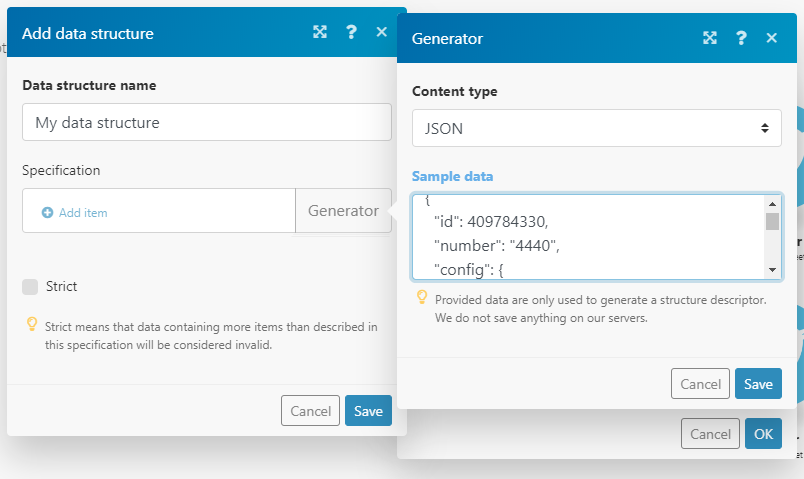
Task: Cancel the Add data structure dialog
Action: (310, 411)
